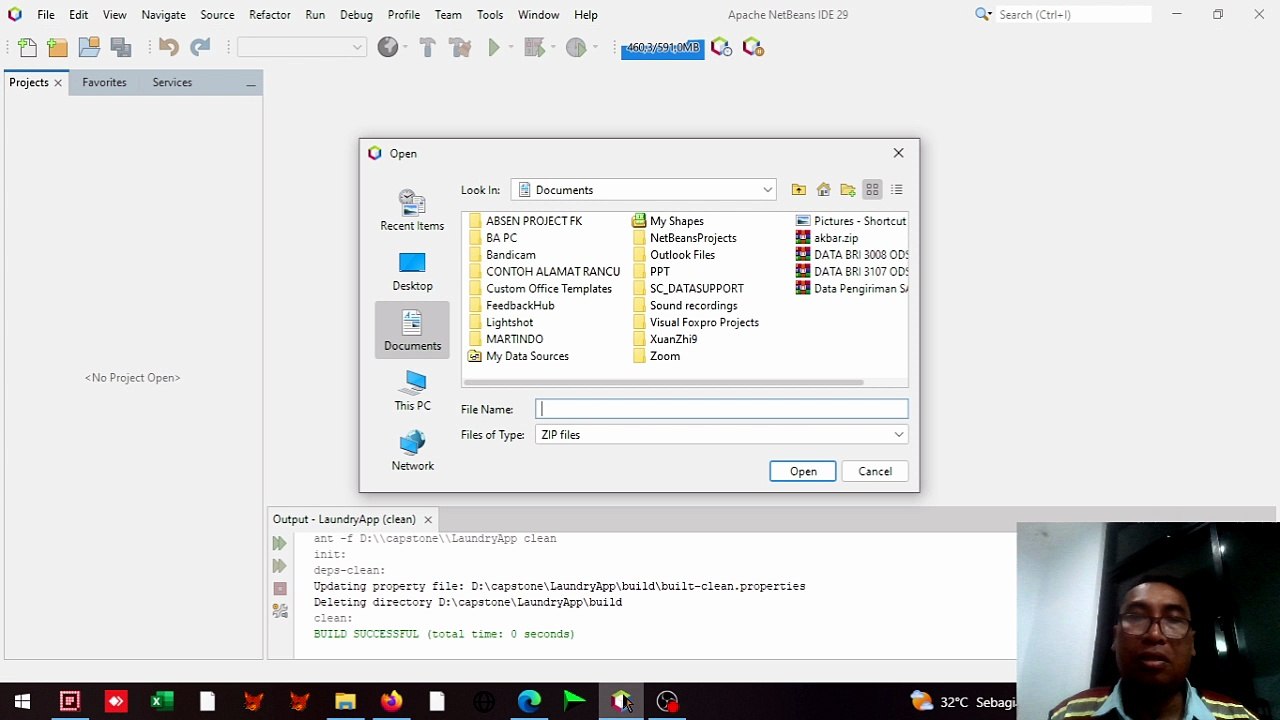Image resolution: width=1280 pixels, height=720 pixels.
Task: Click the Clean and Build icon
Action: coord(460,47)
